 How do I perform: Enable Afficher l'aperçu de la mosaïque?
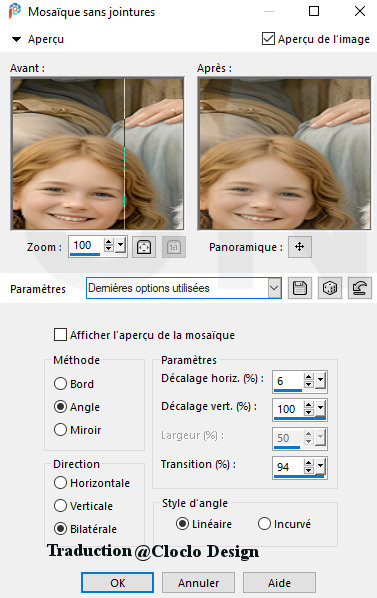60,335
